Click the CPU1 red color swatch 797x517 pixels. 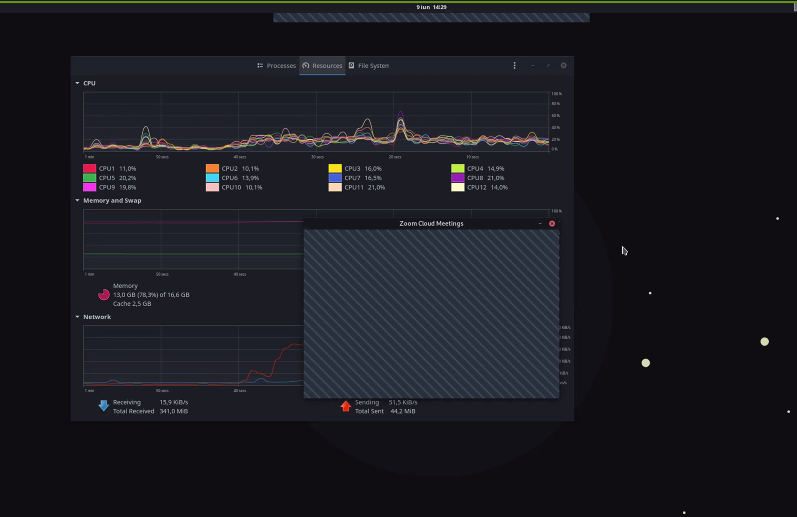pos(89,168)
